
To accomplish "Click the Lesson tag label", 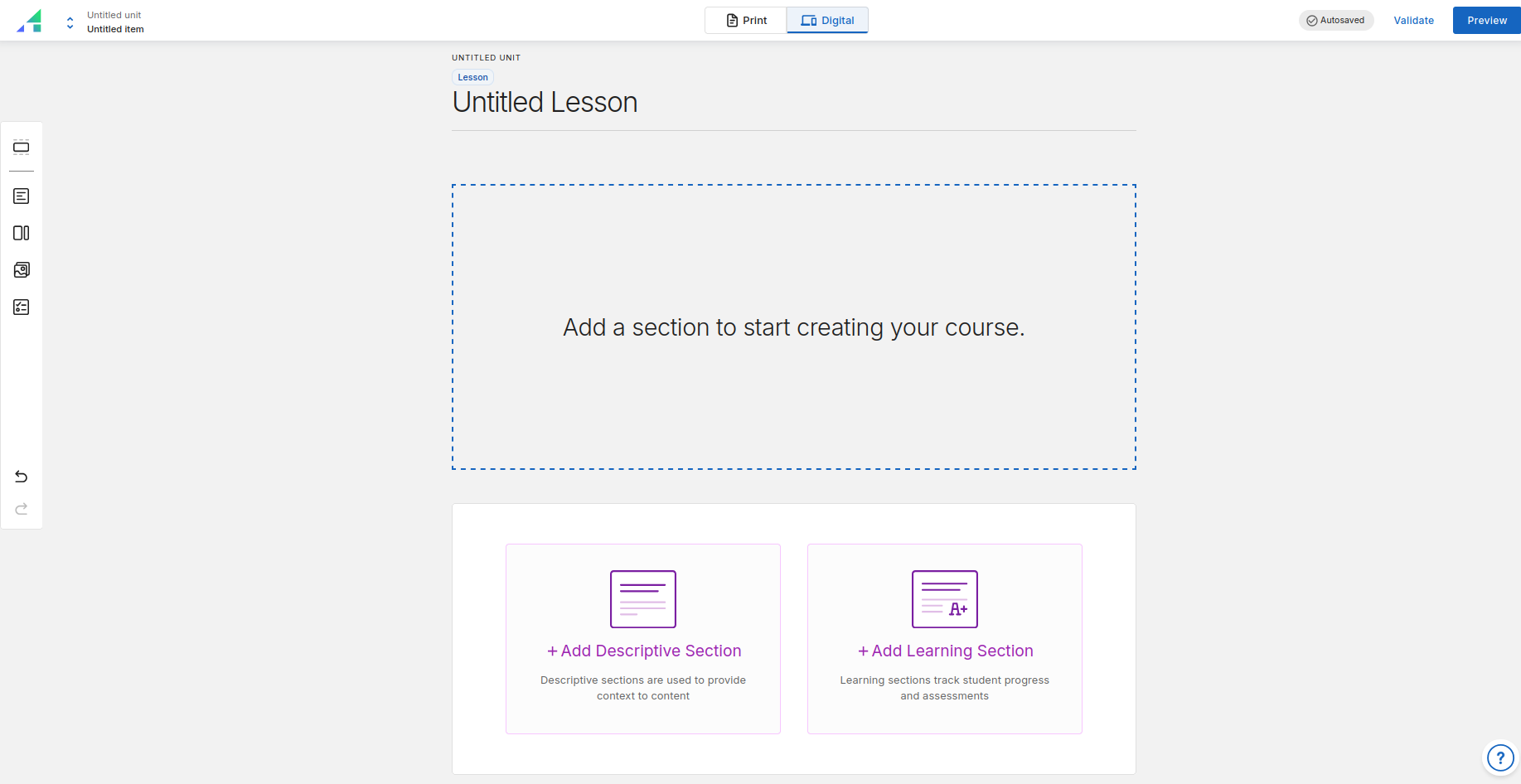I will (472, 77).
